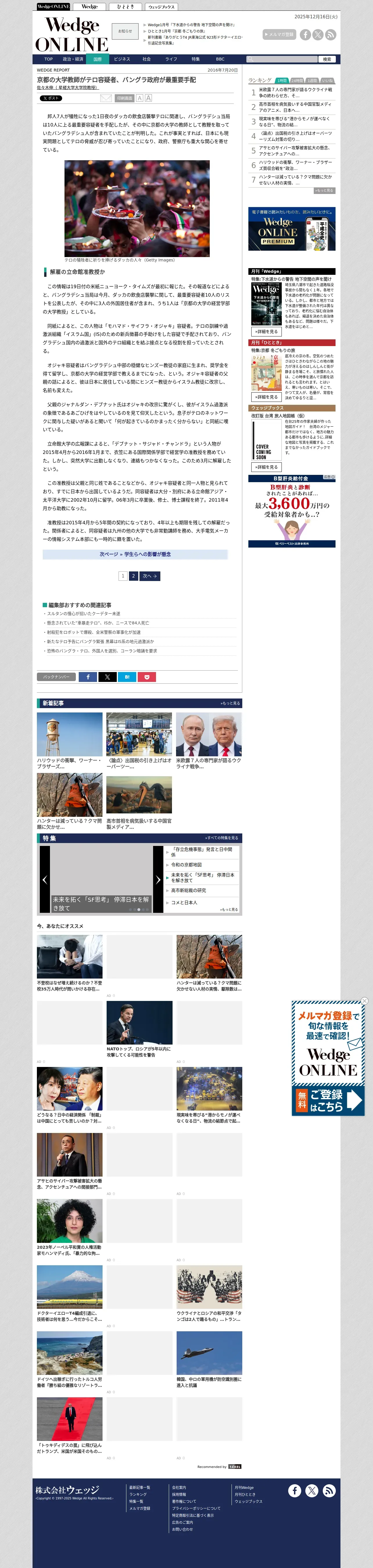The height and width of the screenshot is (1568, 373).
Task: Click the メルマガ登録 header button
Action: click(x=279, y=35)
